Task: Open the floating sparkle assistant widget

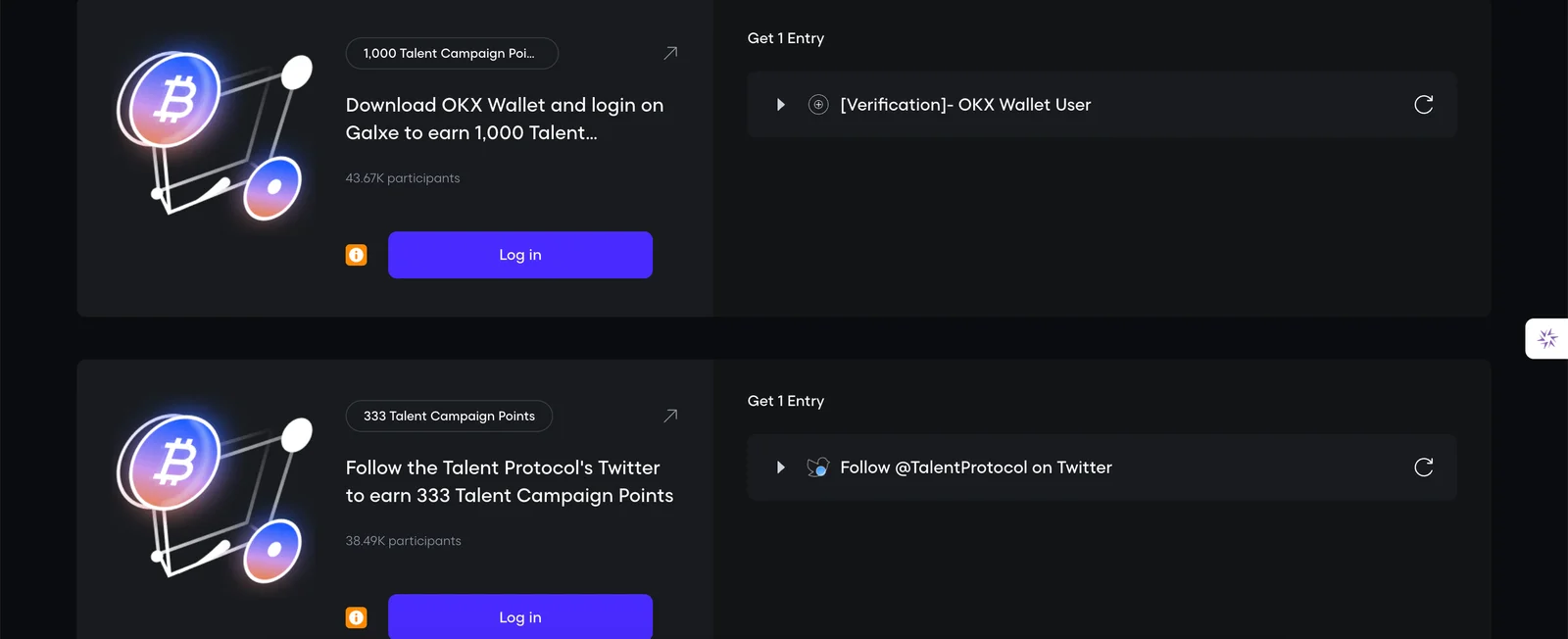Action: (1547, 339)
